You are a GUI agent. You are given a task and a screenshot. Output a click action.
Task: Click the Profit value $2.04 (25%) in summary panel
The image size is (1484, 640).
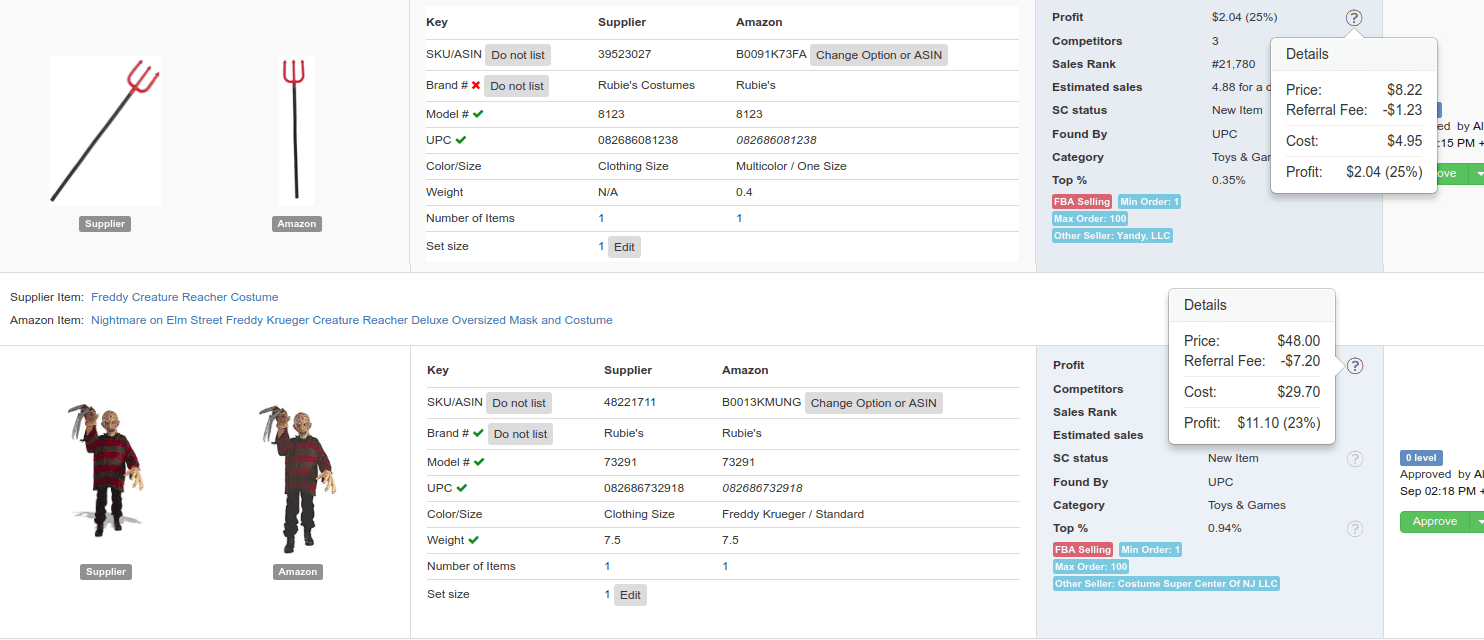tap(1244, 17)
